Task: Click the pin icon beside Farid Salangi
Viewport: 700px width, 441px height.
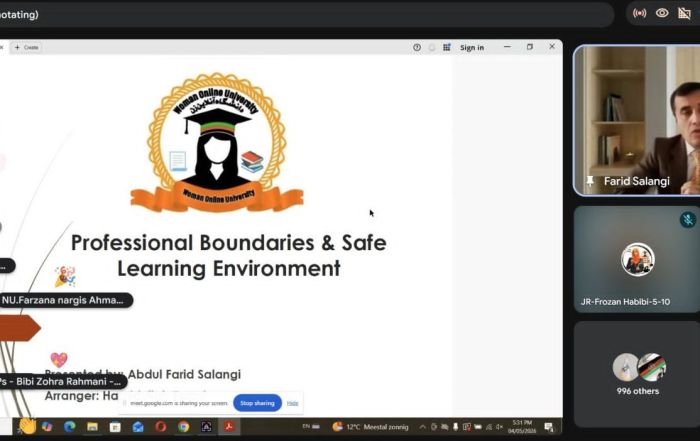Action: pos(592,182)
